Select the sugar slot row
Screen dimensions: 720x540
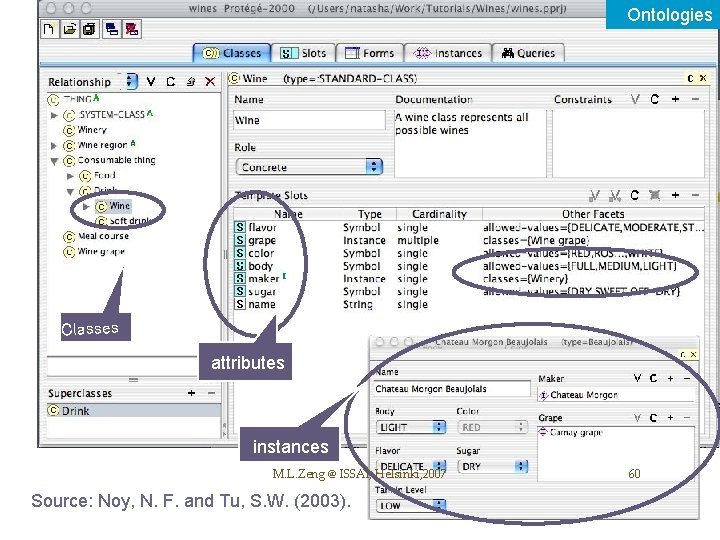coord(468,292)
